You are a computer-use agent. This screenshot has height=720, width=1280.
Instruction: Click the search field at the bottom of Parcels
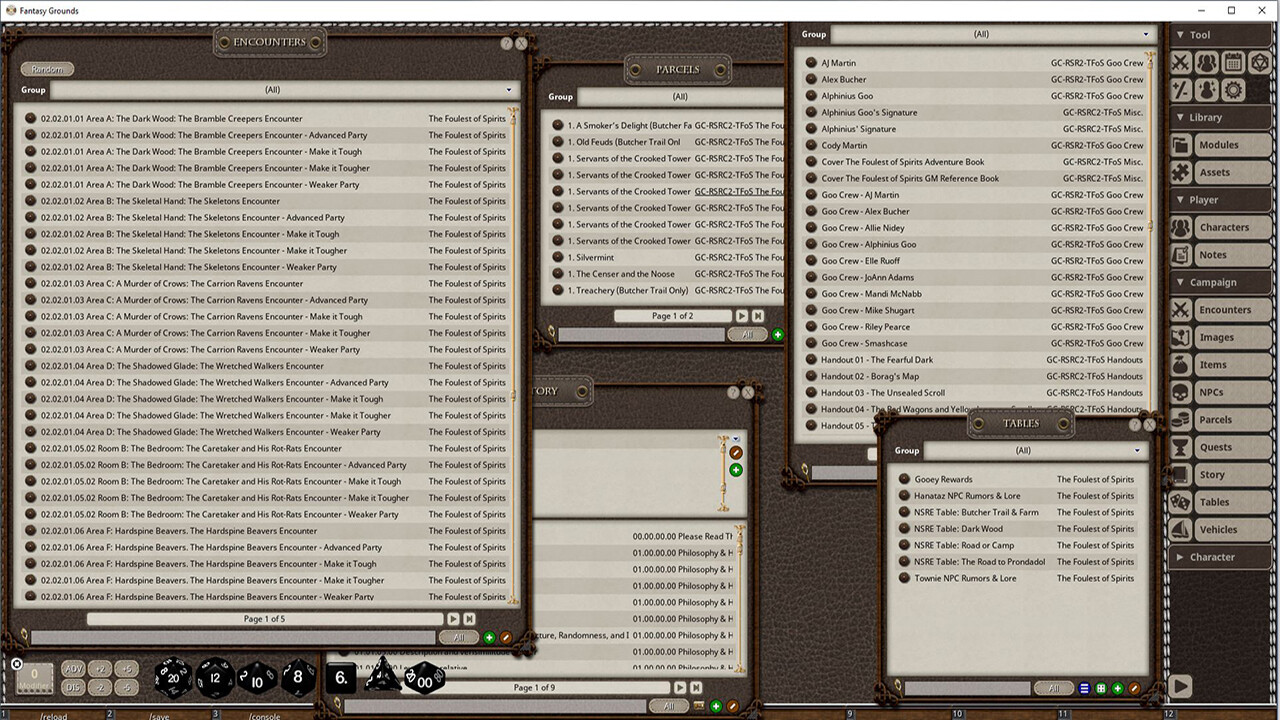tap(640, 332)
